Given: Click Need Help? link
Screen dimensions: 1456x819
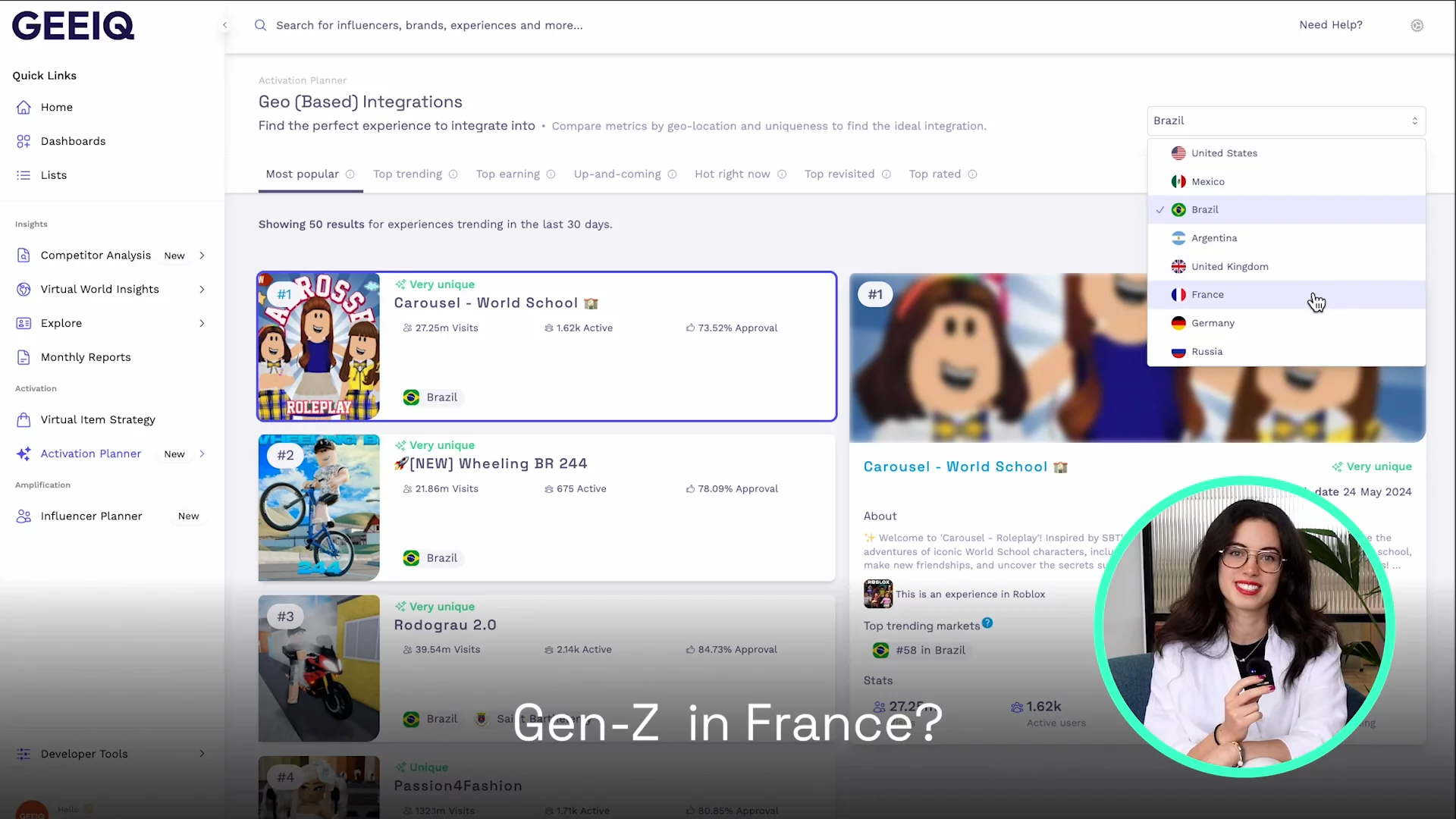Looking at the screenshot, I should click(1331, 25).
